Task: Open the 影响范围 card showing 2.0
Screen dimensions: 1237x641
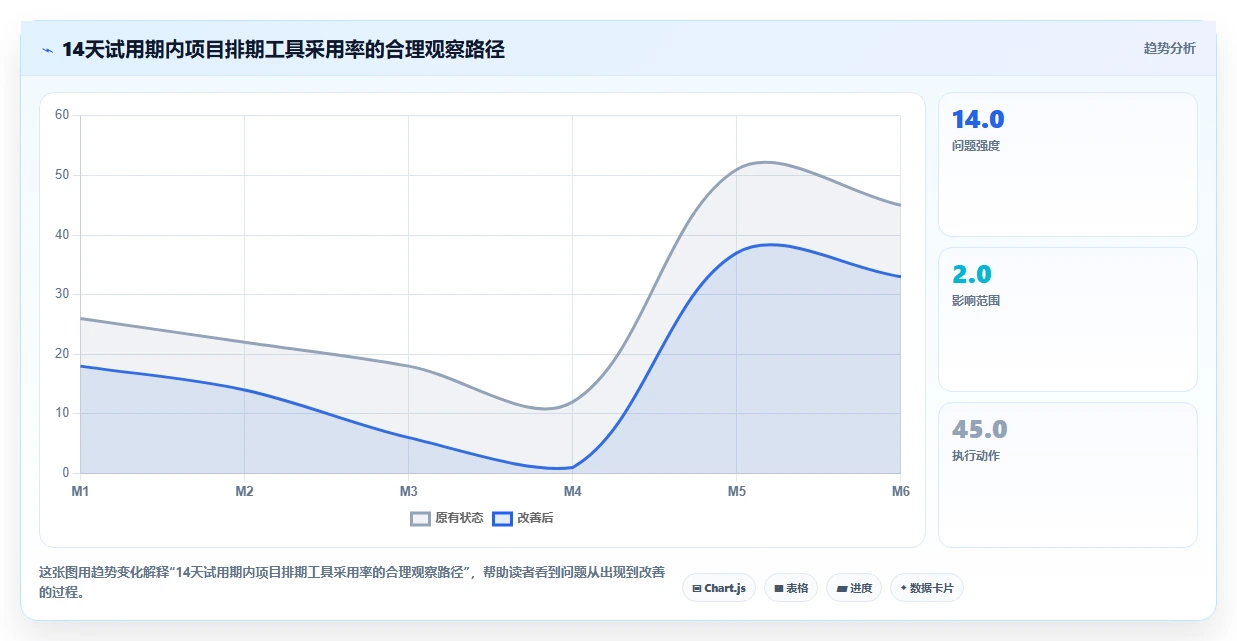Action: (x=1067, y=319)
